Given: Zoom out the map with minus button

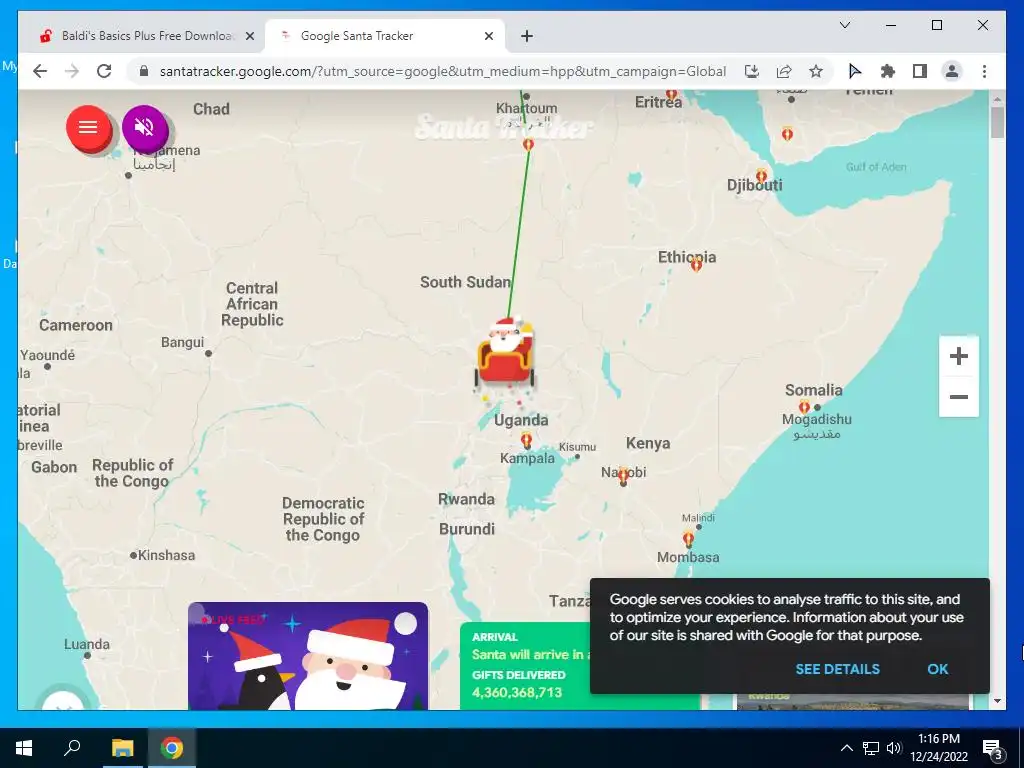Looking at the screenshot, I should point(959,396).
